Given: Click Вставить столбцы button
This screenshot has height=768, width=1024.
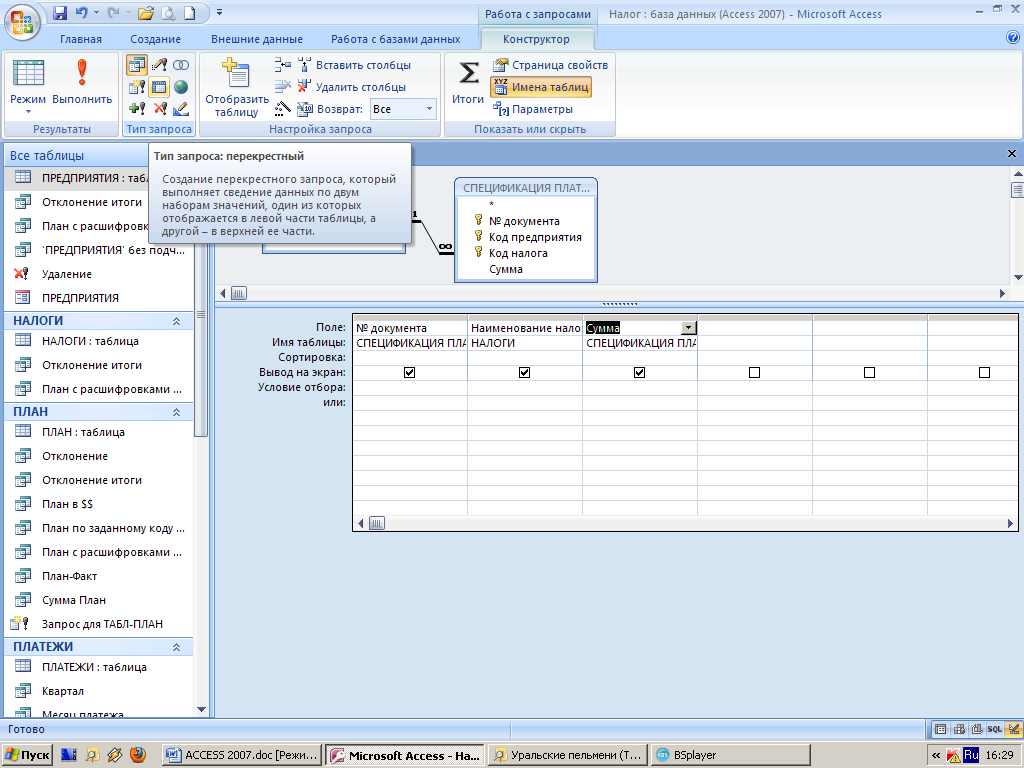Looking at the screenshot, I should click(355, 65).
